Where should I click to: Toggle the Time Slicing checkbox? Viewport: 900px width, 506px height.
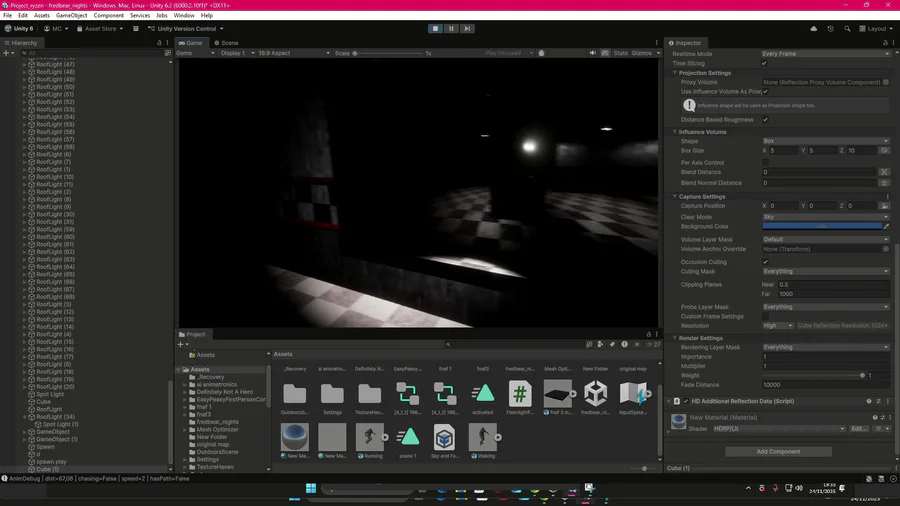[766, 63]
